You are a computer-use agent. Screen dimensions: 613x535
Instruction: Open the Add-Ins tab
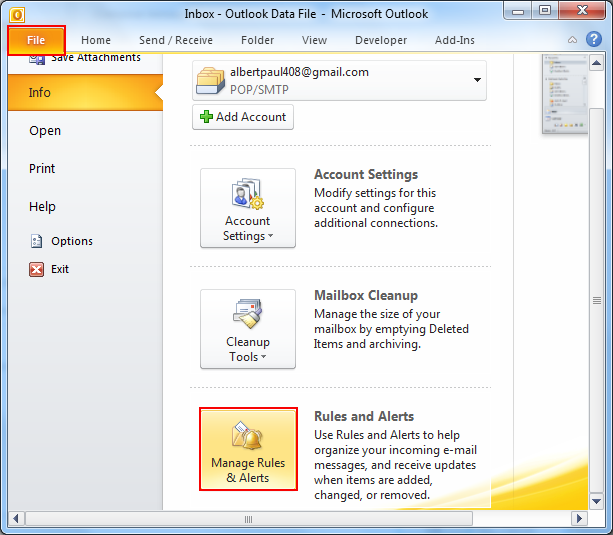click(x=455, y=40)
